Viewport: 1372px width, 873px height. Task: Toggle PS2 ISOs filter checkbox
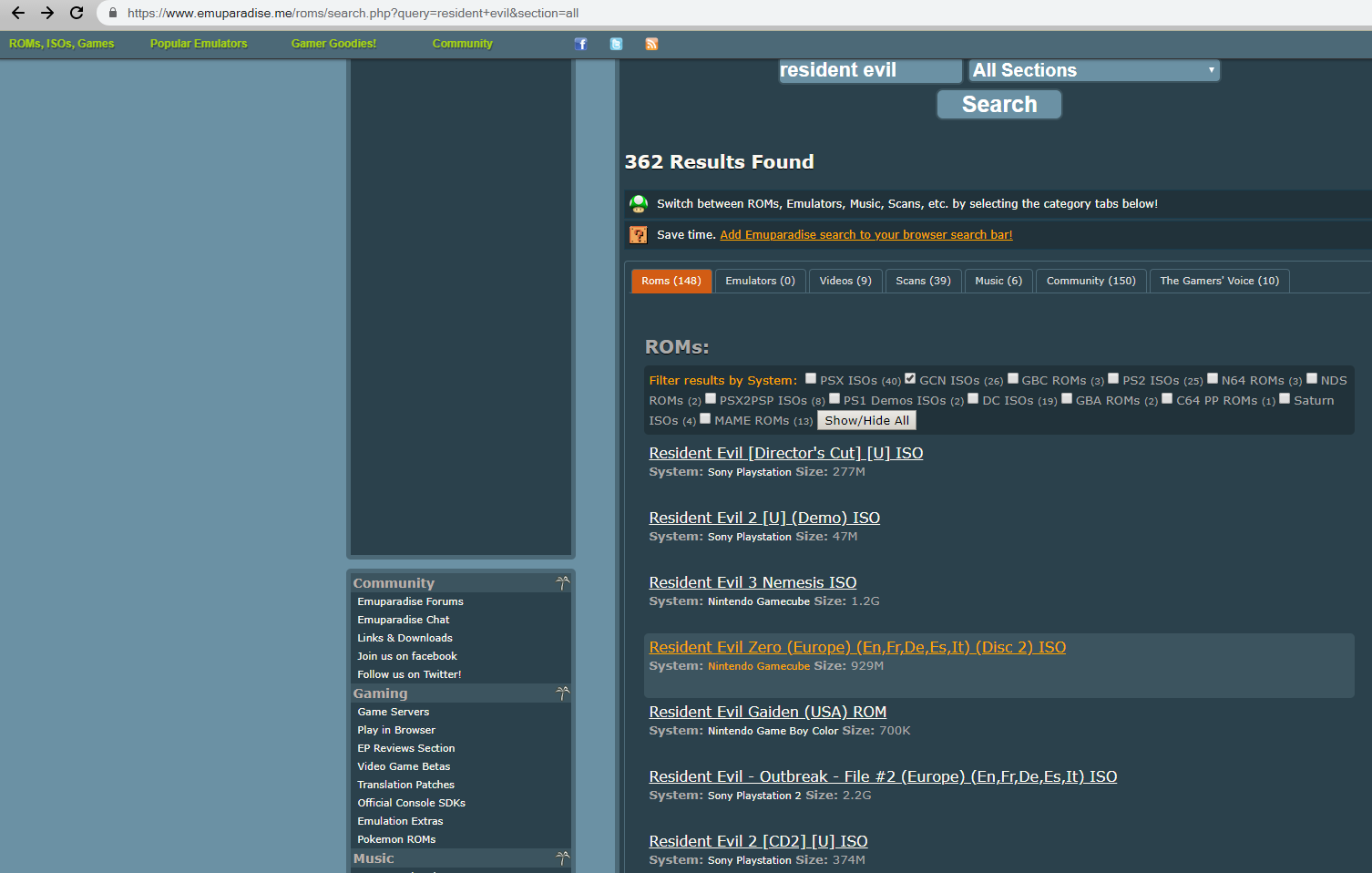coord(1113,378)
